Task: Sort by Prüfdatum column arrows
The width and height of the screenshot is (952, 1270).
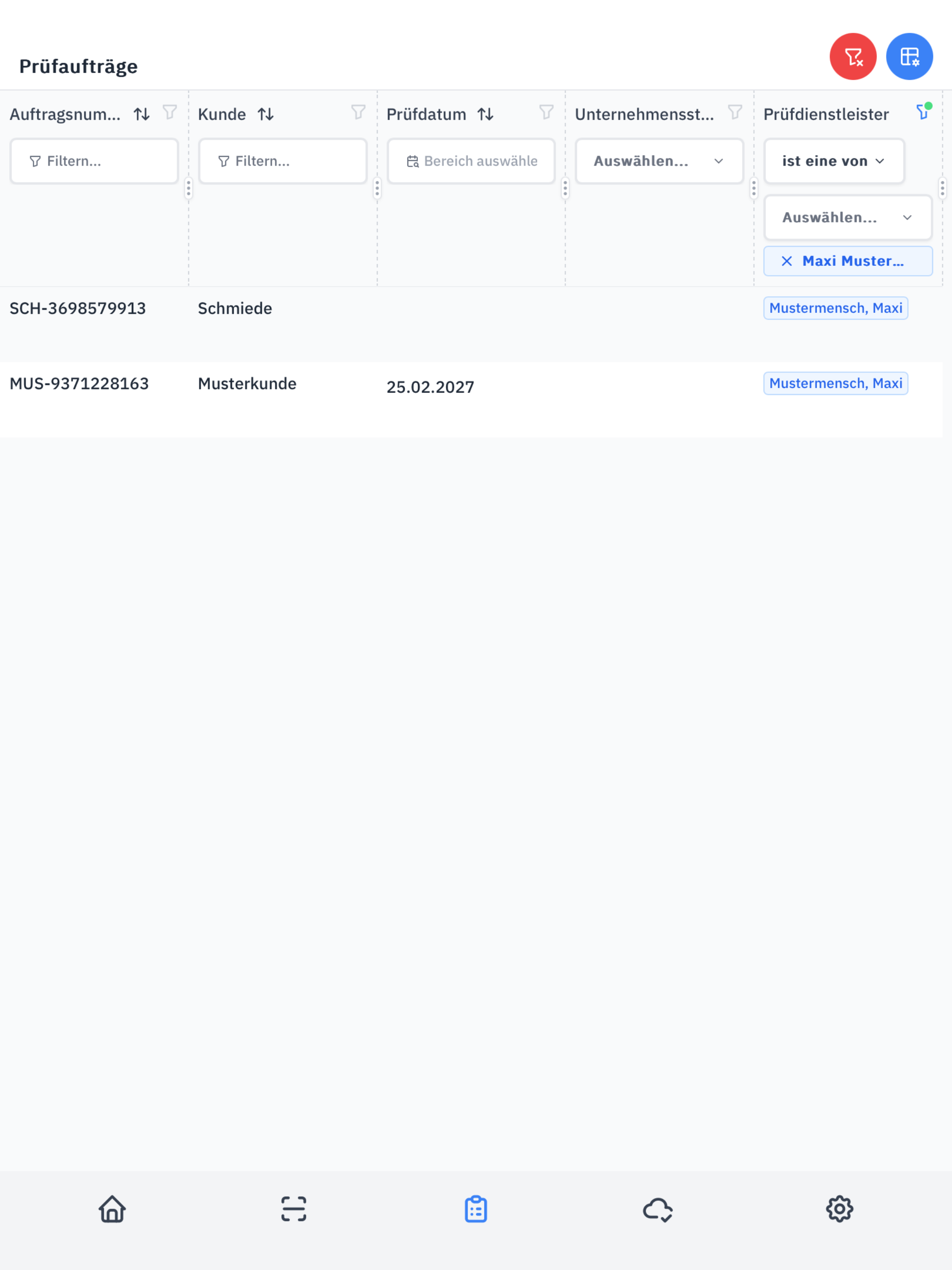Action: [x=486, y=114]
